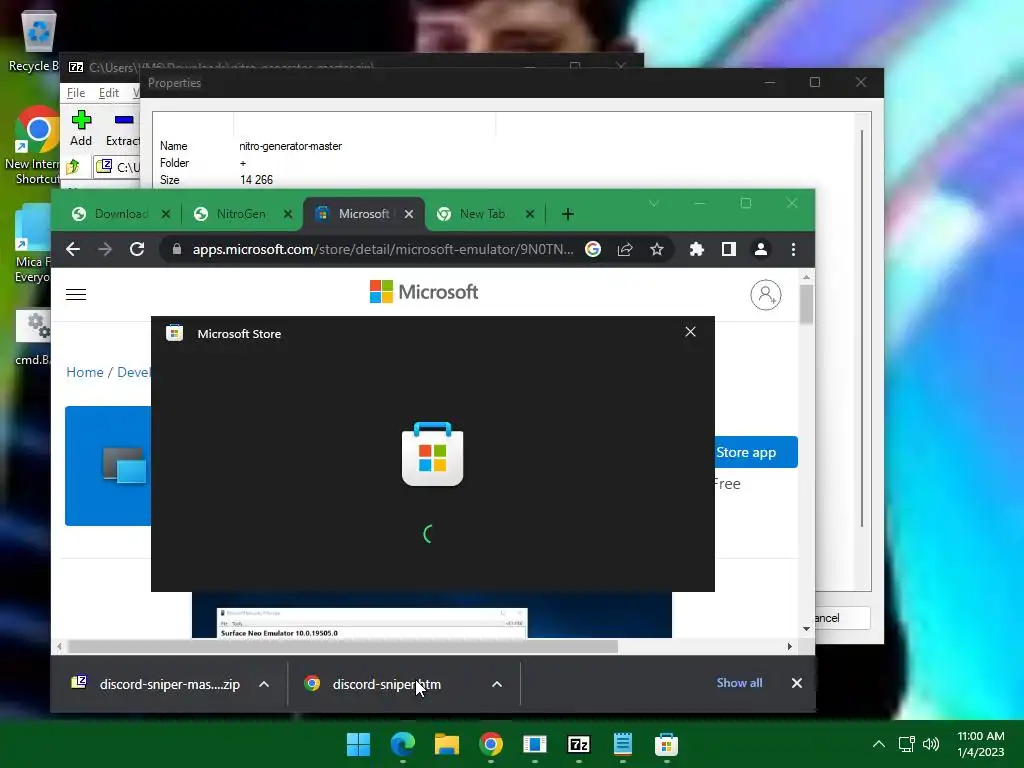
Task: Switch to the NitroGen tab
Action: 242,214
